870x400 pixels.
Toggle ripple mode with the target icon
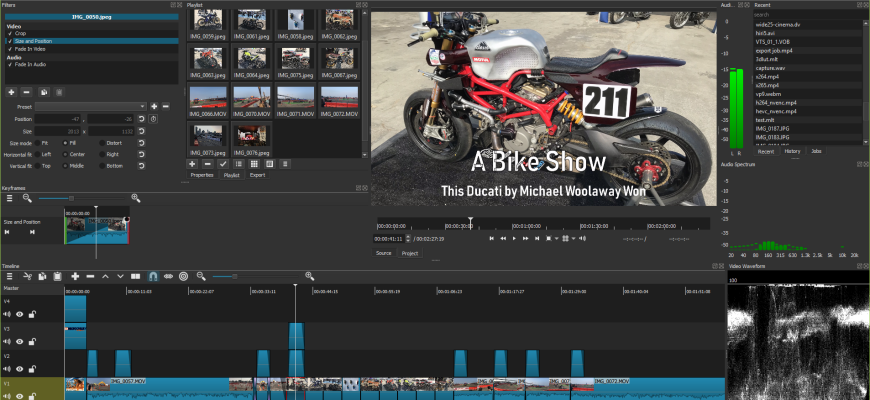pos(184,276)
